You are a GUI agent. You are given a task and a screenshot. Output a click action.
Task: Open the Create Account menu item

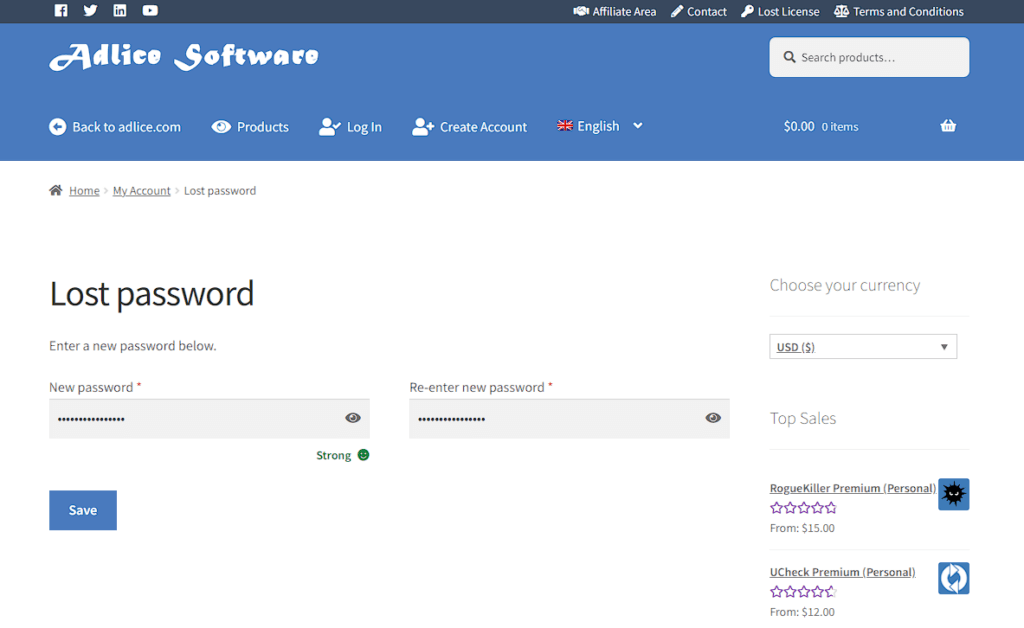[470, 127]
